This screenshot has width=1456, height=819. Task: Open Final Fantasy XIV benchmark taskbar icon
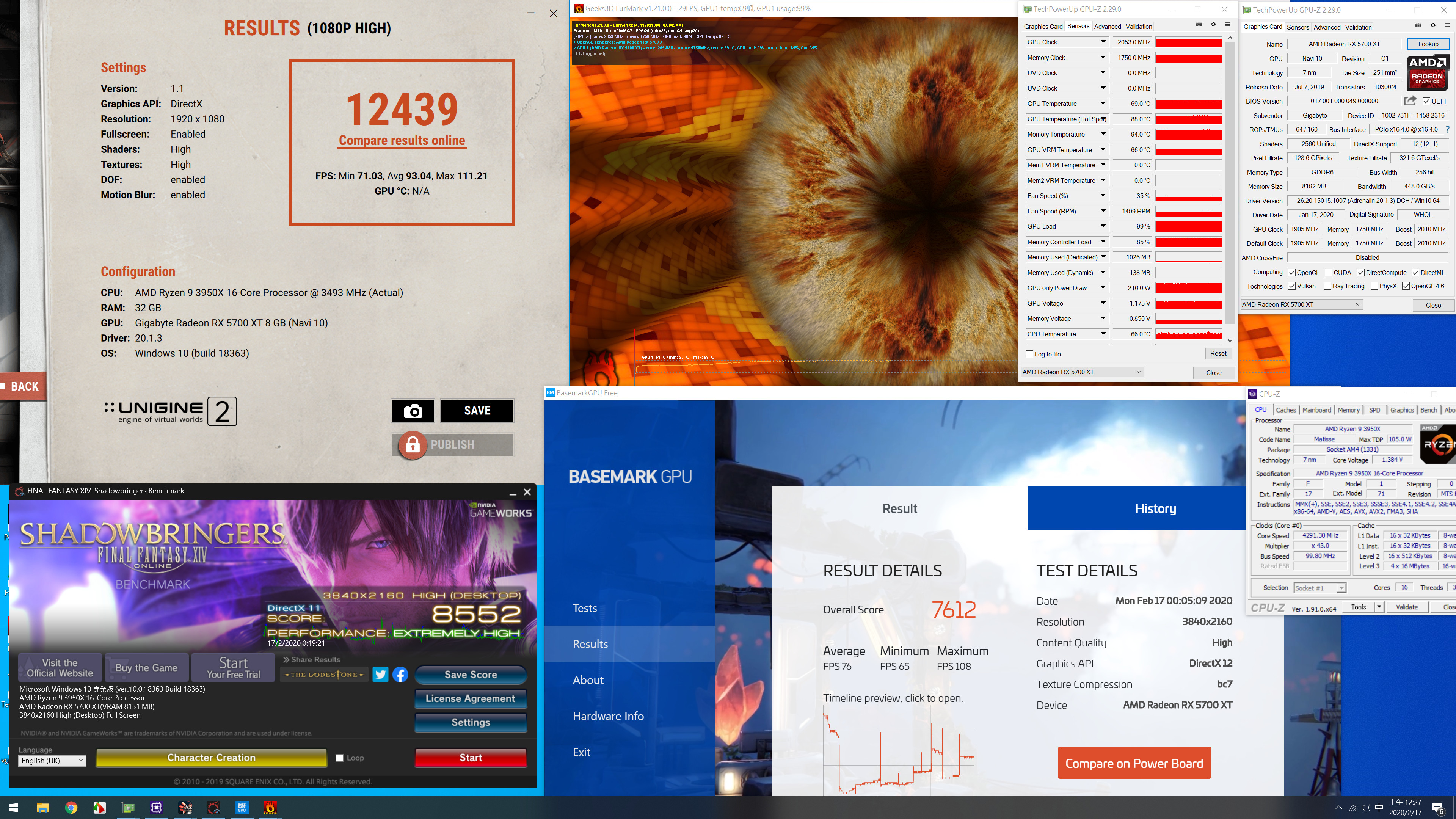[x=213, y=808]
